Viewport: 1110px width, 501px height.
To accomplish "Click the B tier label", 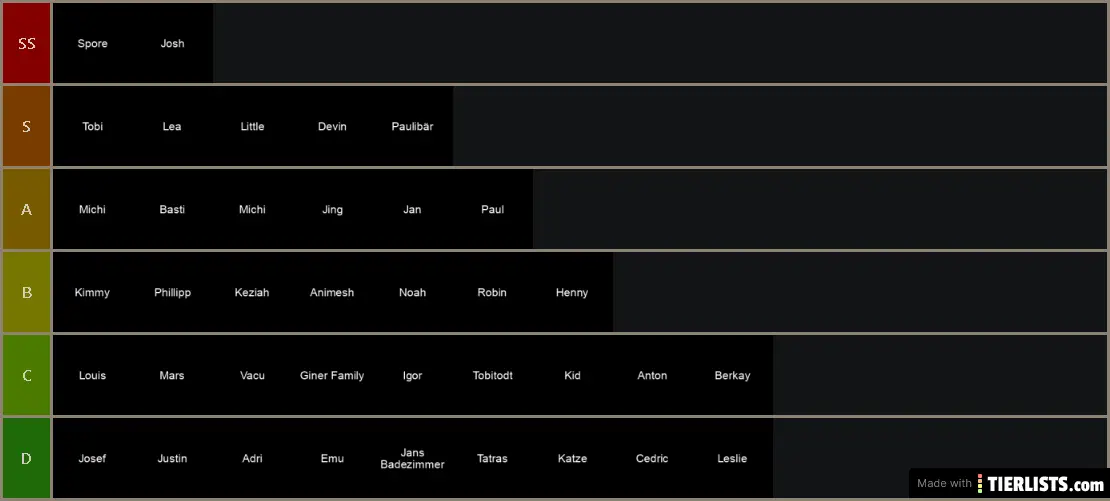I will 26,292.
